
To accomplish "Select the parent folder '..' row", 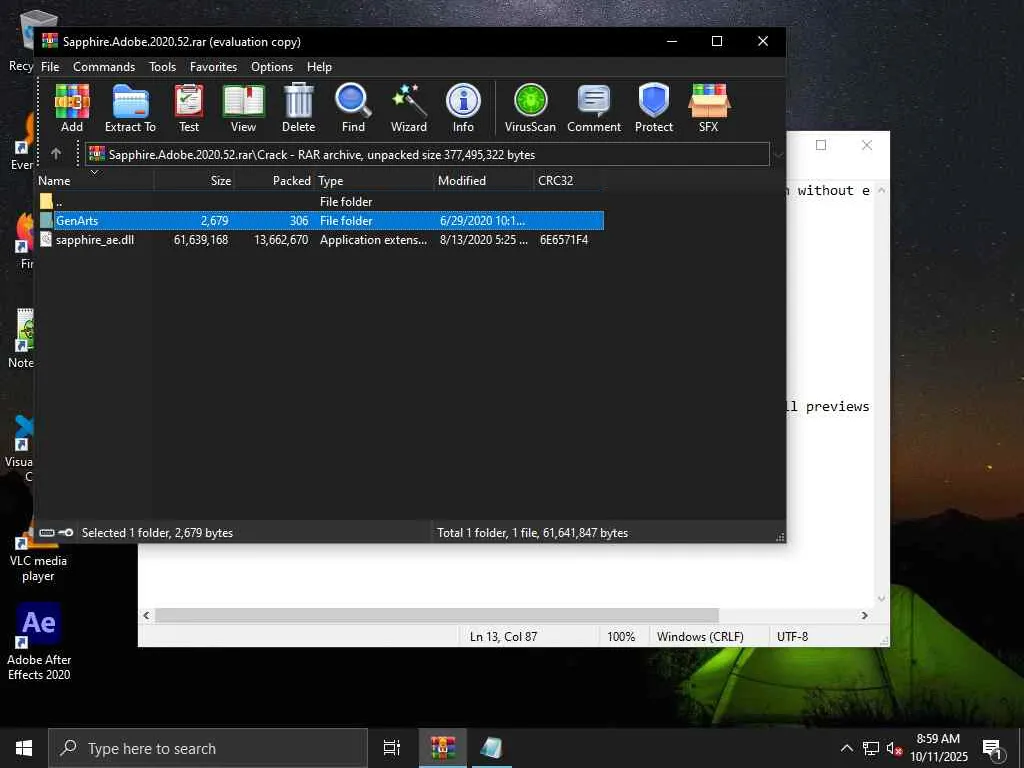I will tap(320, 202).
